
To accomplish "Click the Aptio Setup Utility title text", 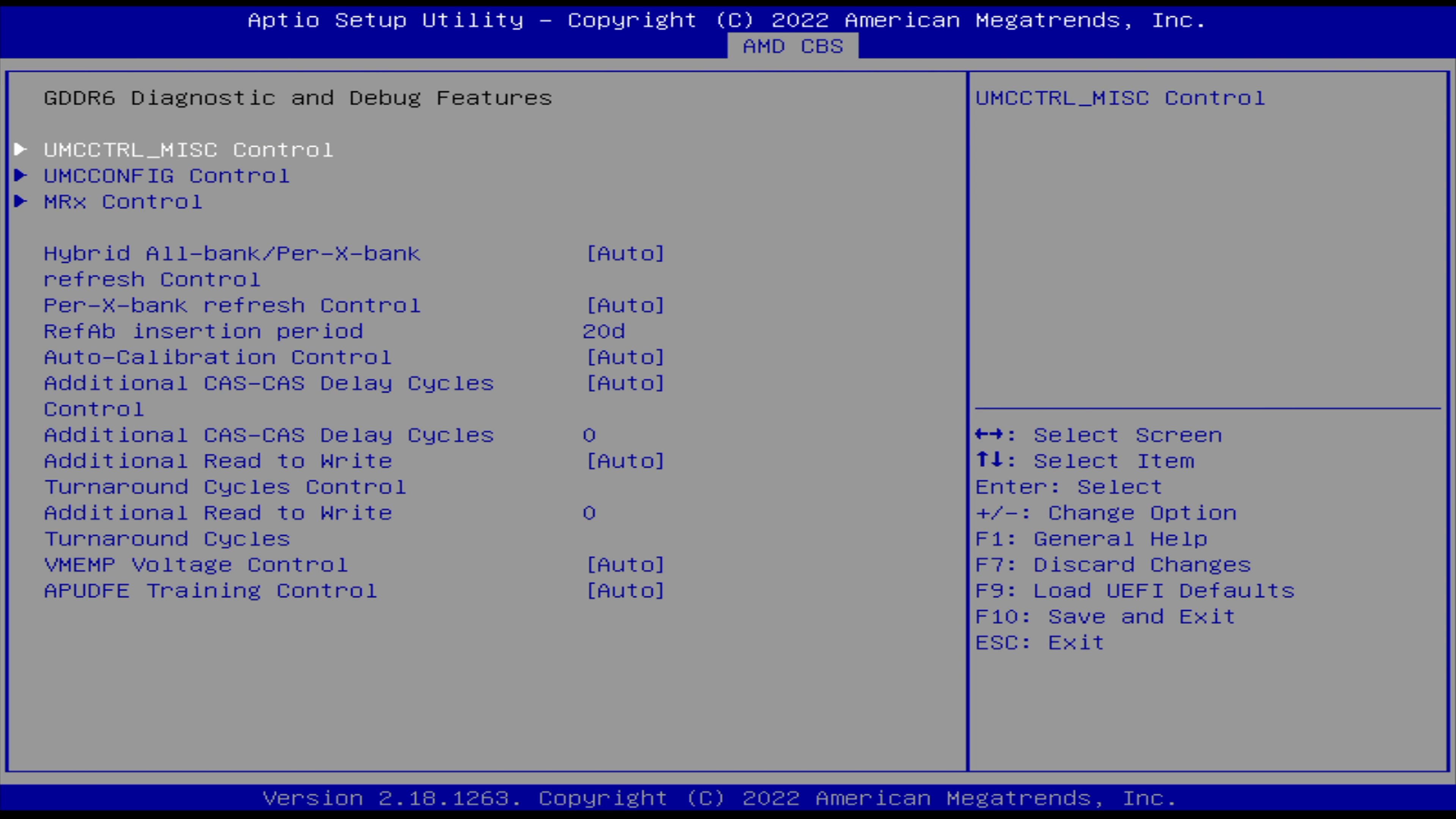I will pos(727,21).
